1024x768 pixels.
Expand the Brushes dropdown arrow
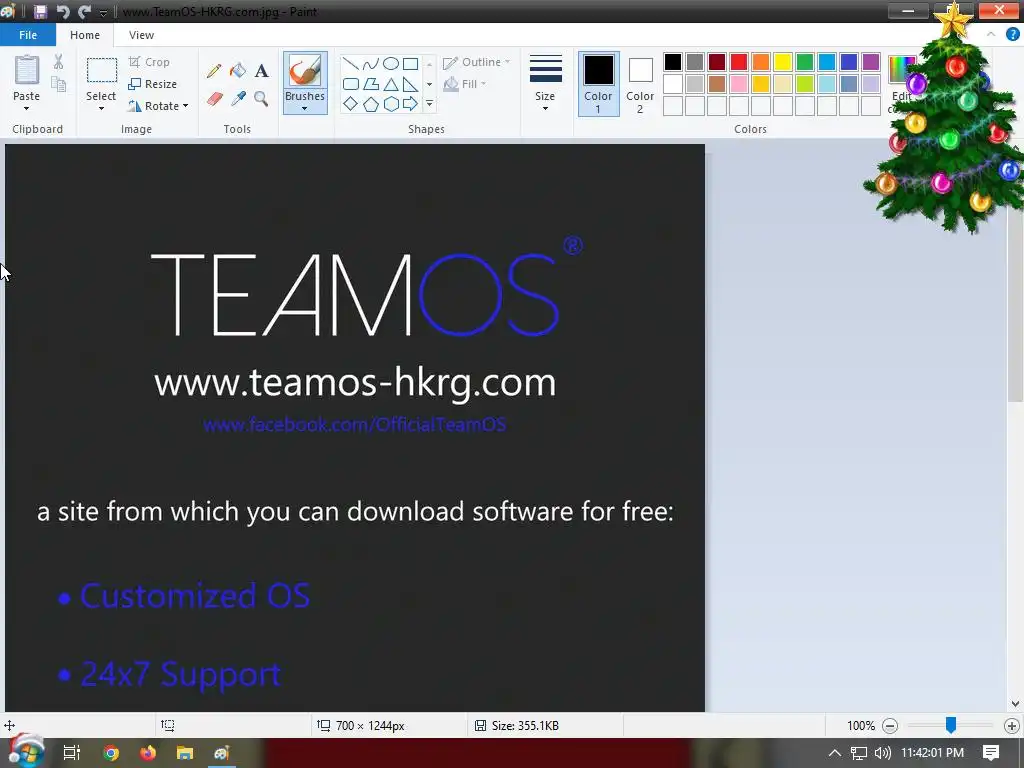(x=304, y=108)
